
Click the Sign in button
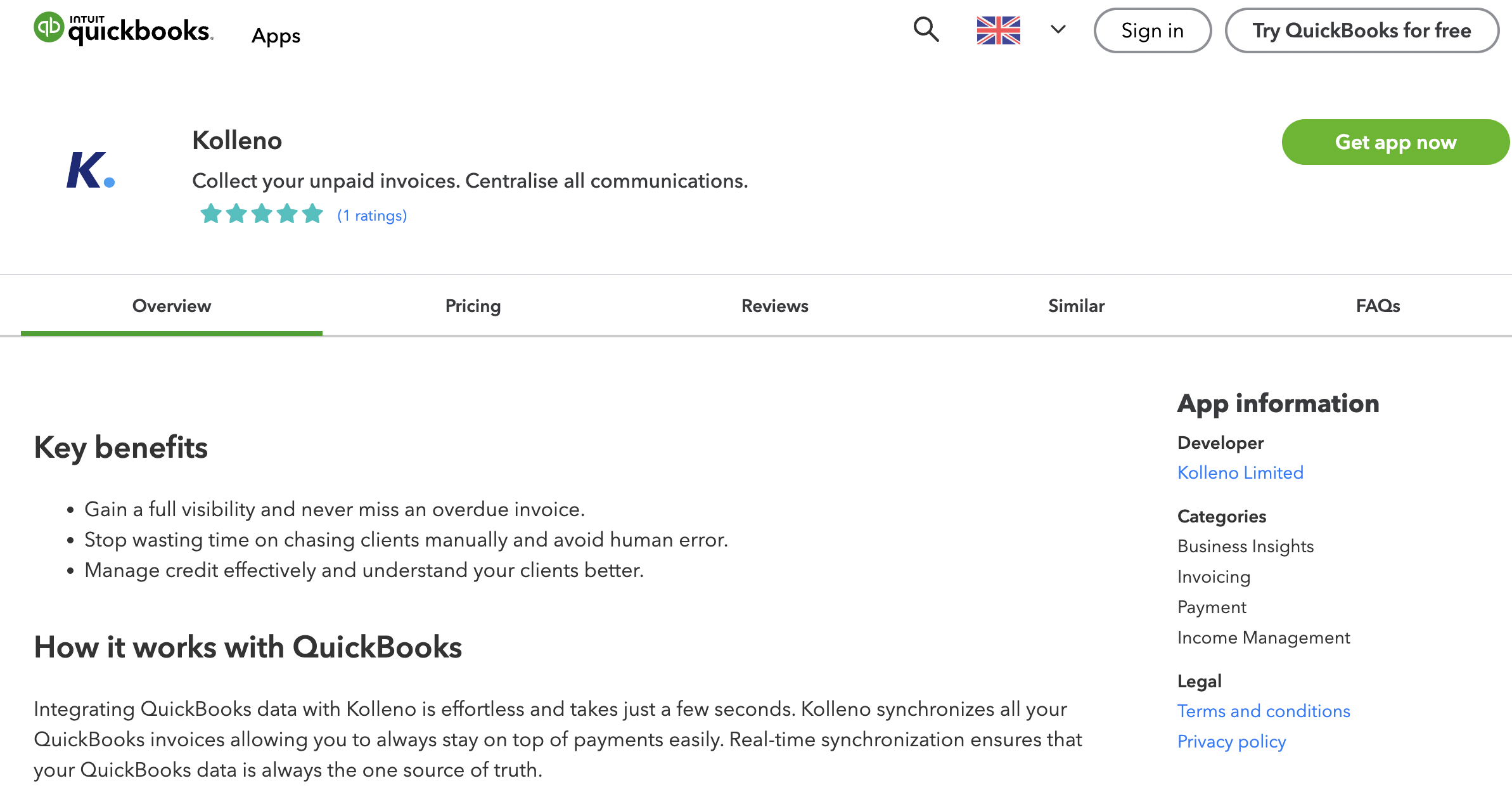(1152, 30)
